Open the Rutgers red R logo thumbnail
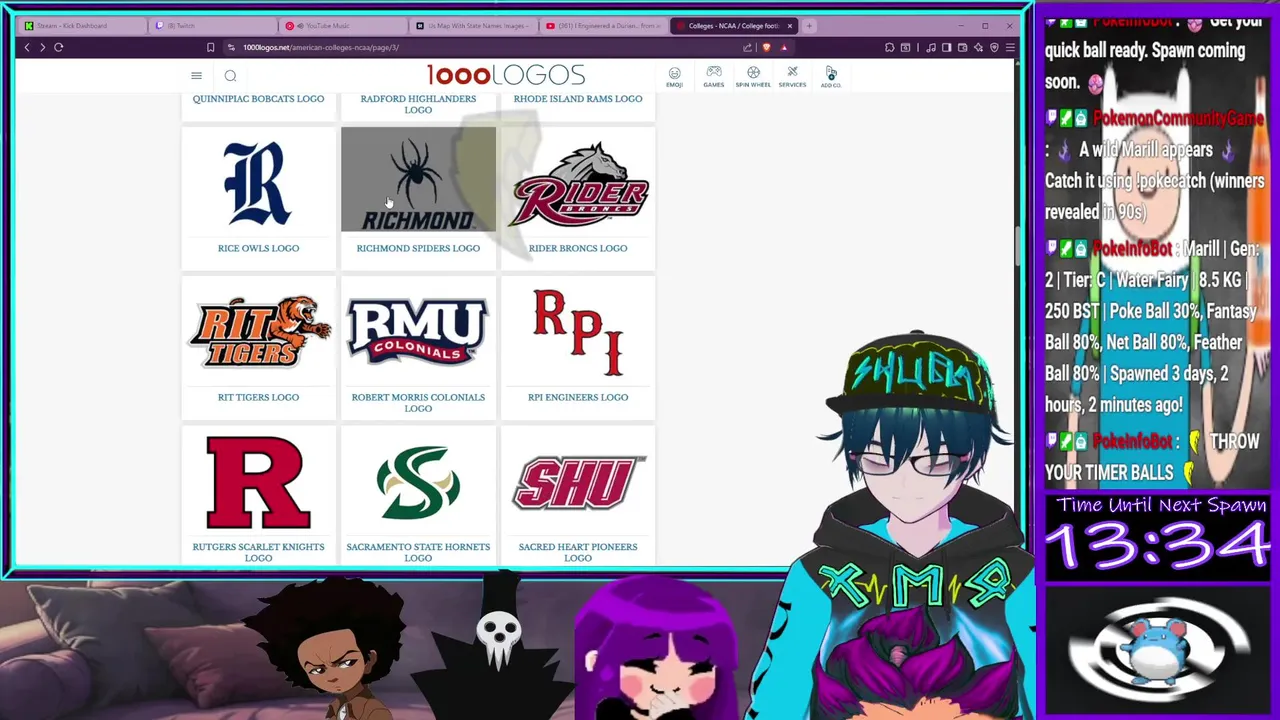 pos(258,482)
